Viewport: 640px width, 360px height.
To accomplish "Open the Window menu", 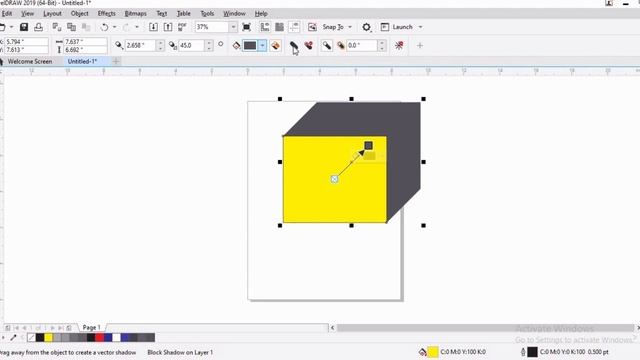I will point(234,13).
